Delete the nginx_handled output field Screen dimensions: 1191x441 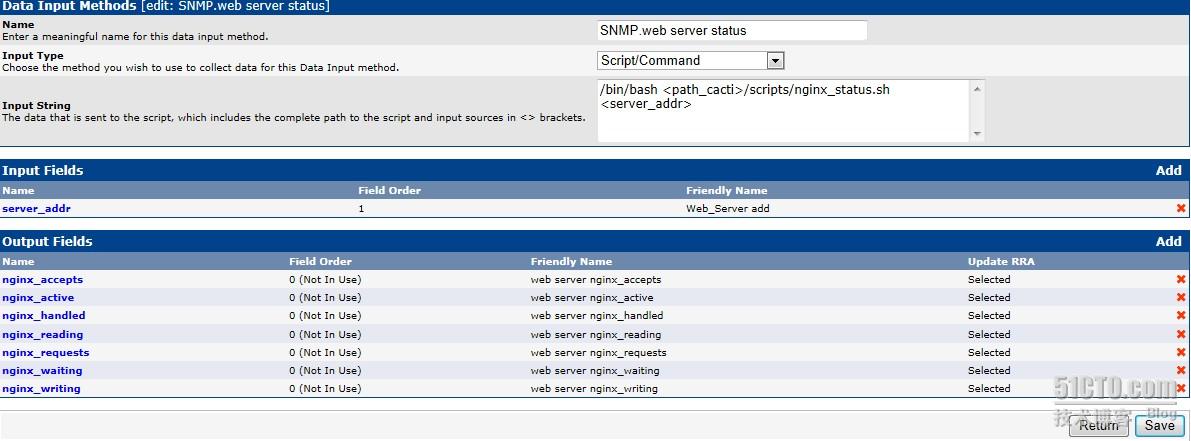pyautogui.click(x=1180, y=316)
